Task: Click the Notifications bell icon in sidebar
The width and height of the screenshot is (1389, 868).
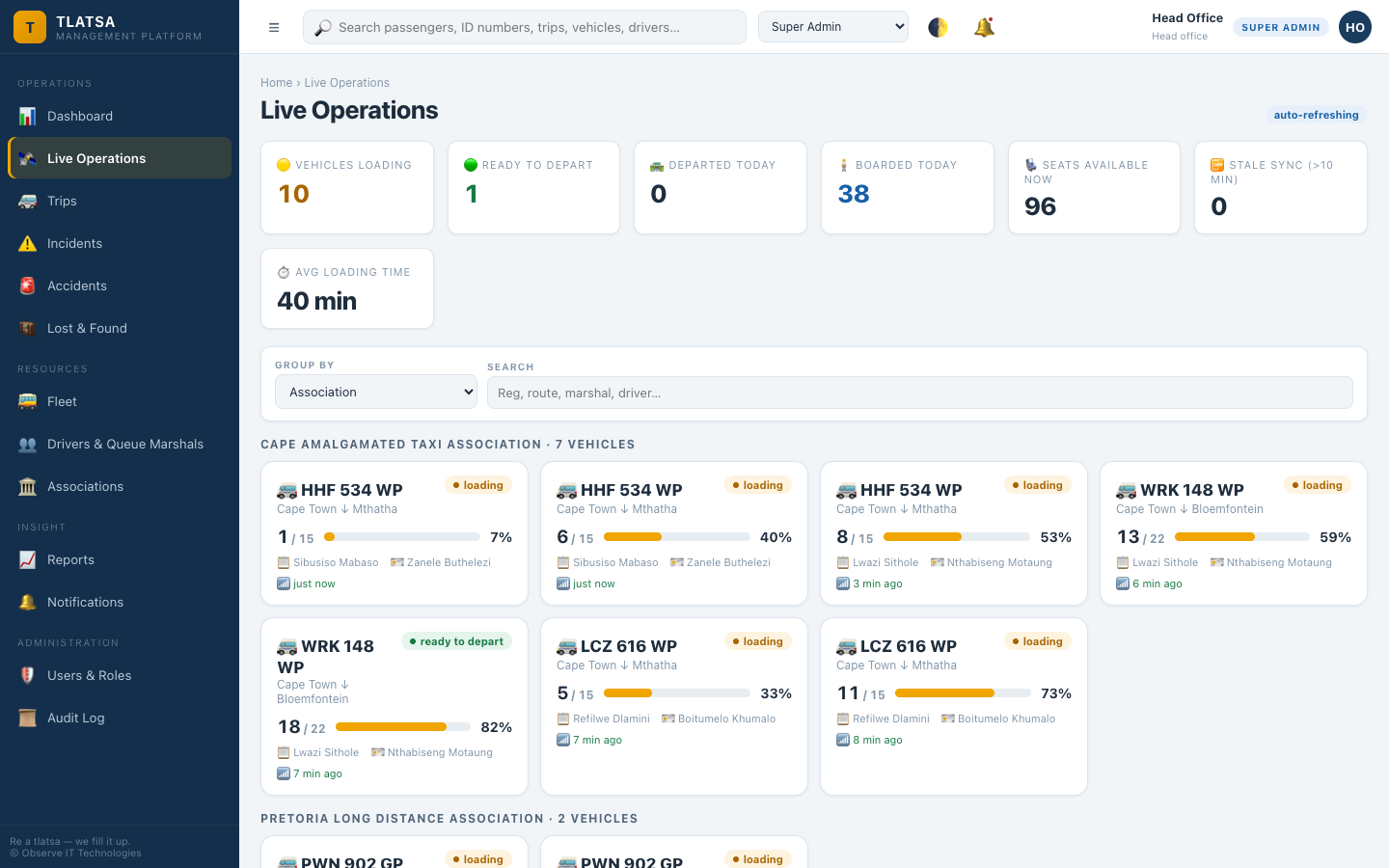Action: click(28, 602)
